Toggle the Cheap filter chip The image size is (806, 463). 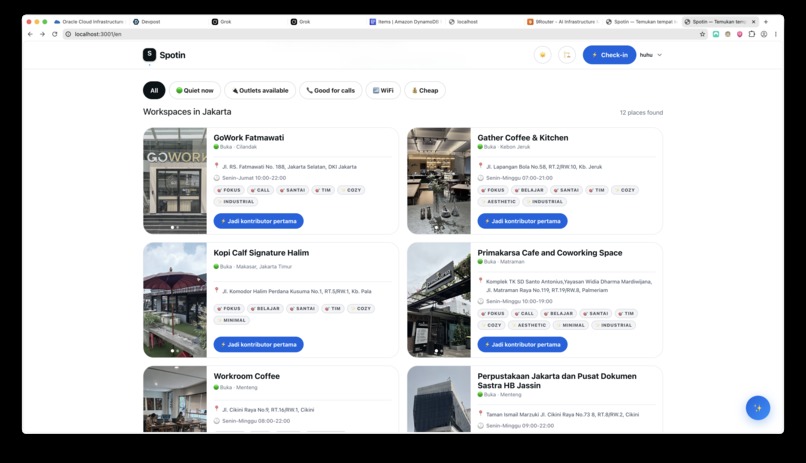(425, 90)
